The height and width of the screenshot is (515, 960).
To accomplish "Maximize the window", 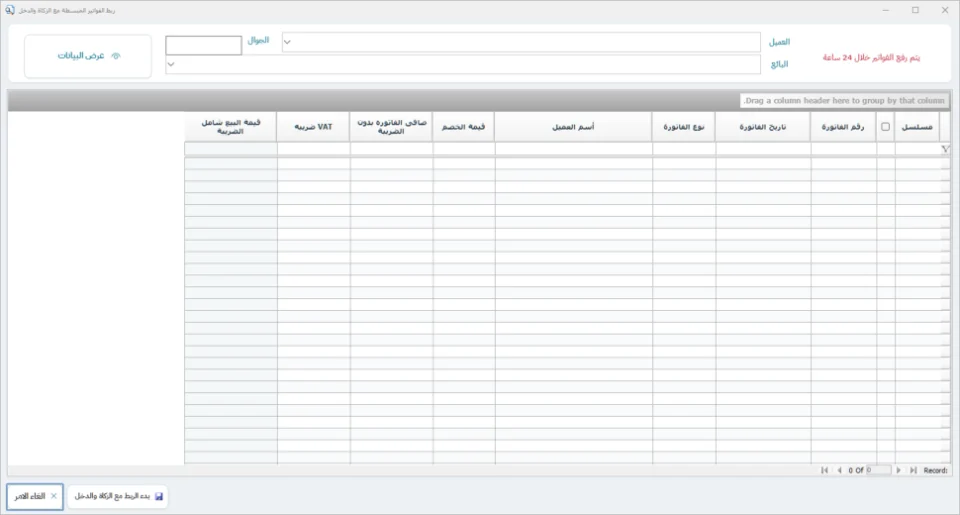I will point(915,10).
